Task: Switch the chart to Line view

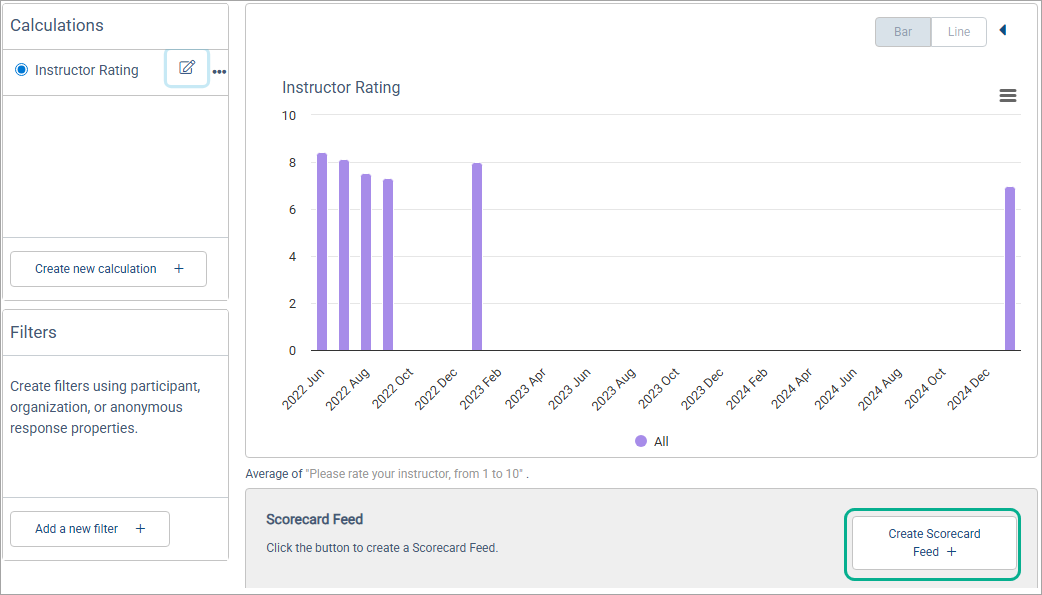Action: [x=958, y=32]
